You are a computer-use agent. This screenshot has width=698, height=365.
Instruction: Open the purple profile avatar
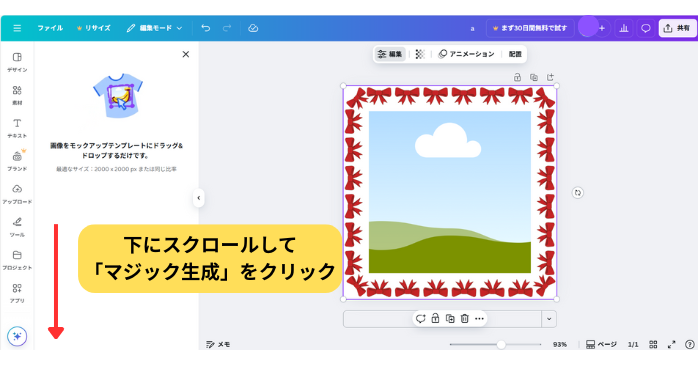(x=588, y=27)
